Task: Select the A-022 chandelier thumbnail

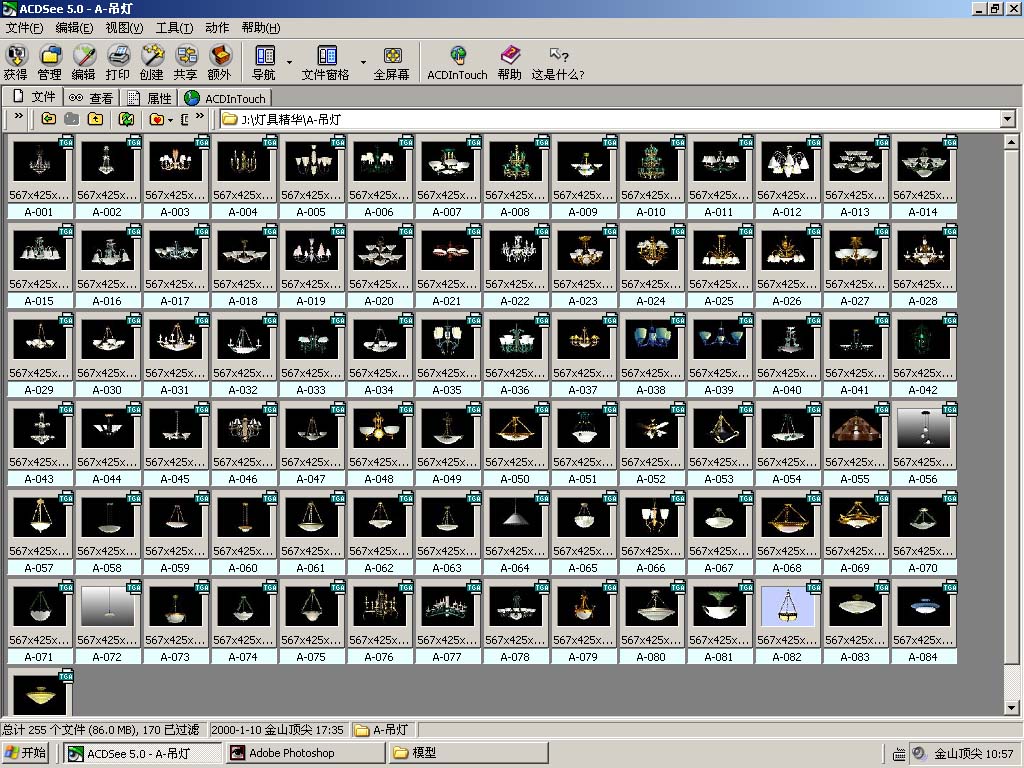Action: coord(515,251)
